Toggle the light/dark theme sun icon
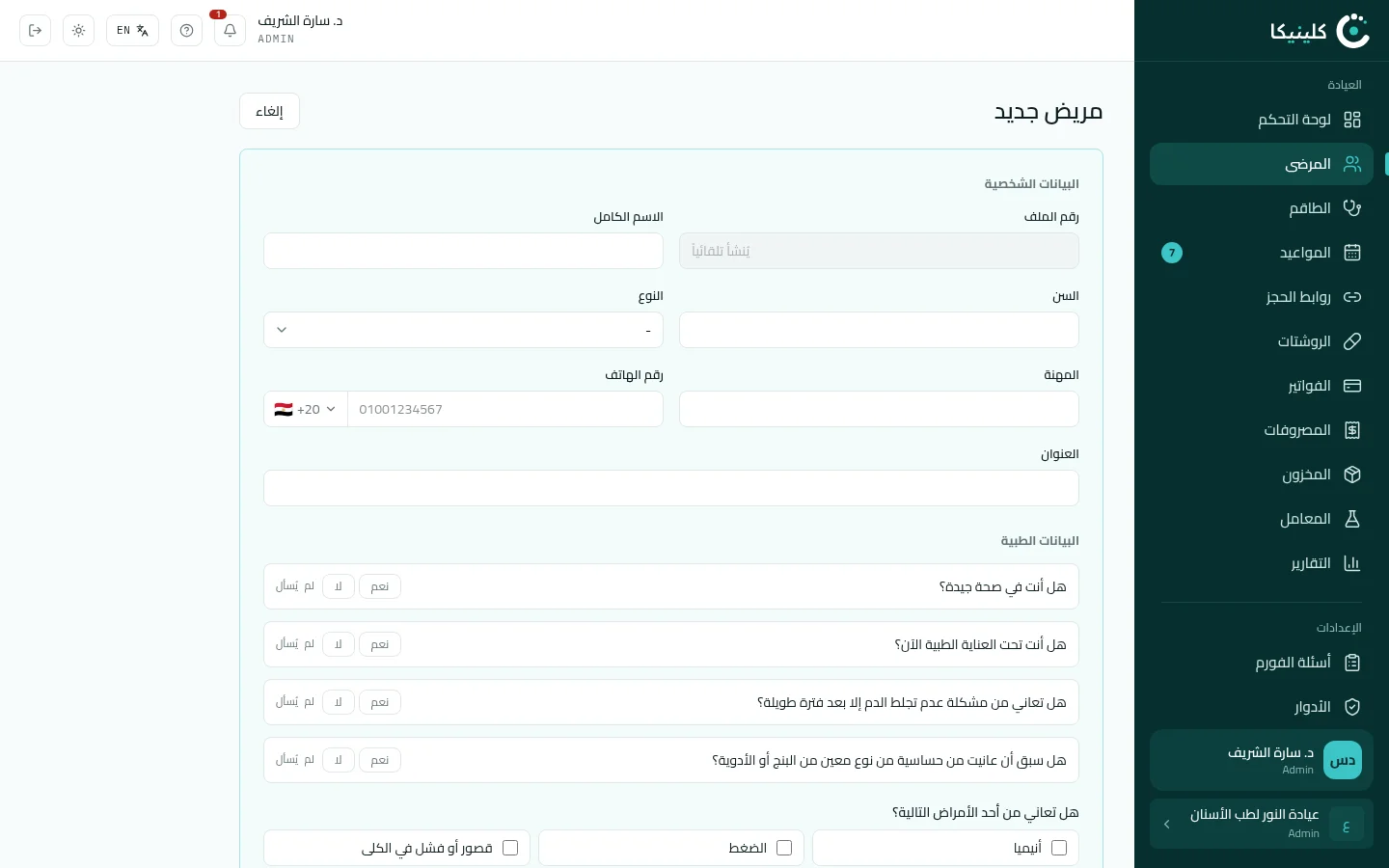1389x868 pixels. point(78,31)
